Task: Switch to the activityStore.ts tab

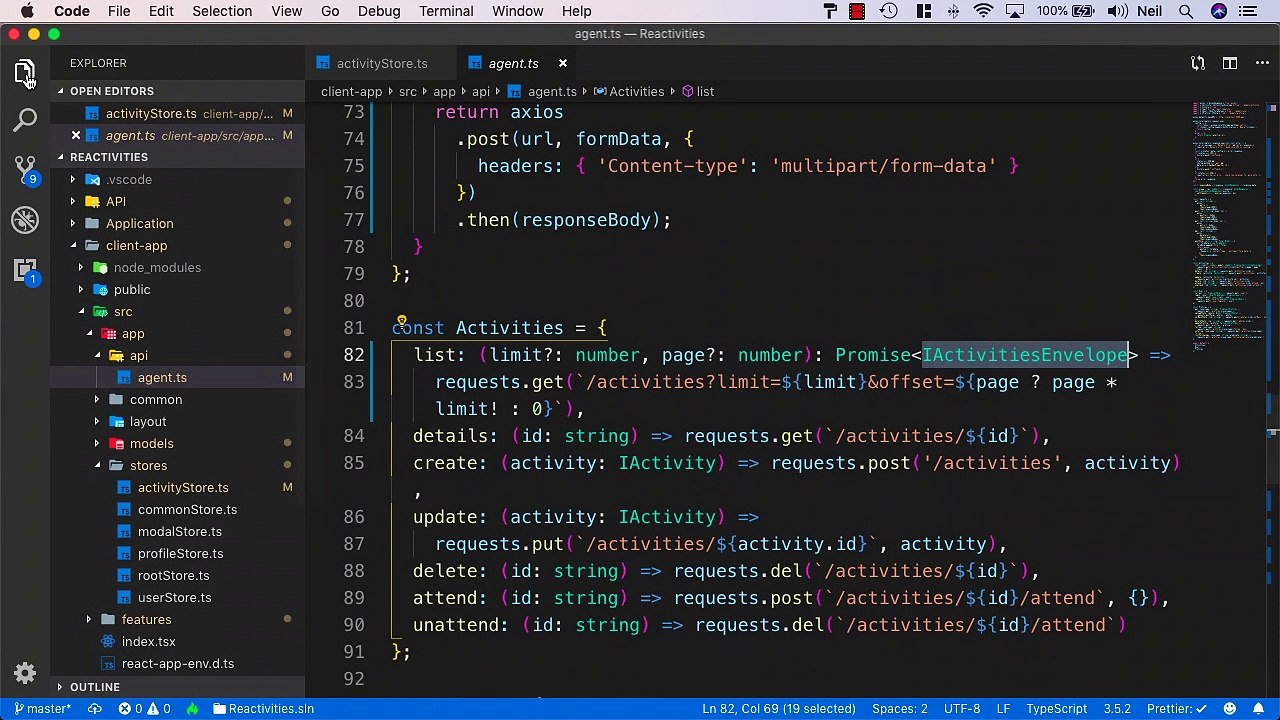Action: pyautogui.click(x=381, y=63)
